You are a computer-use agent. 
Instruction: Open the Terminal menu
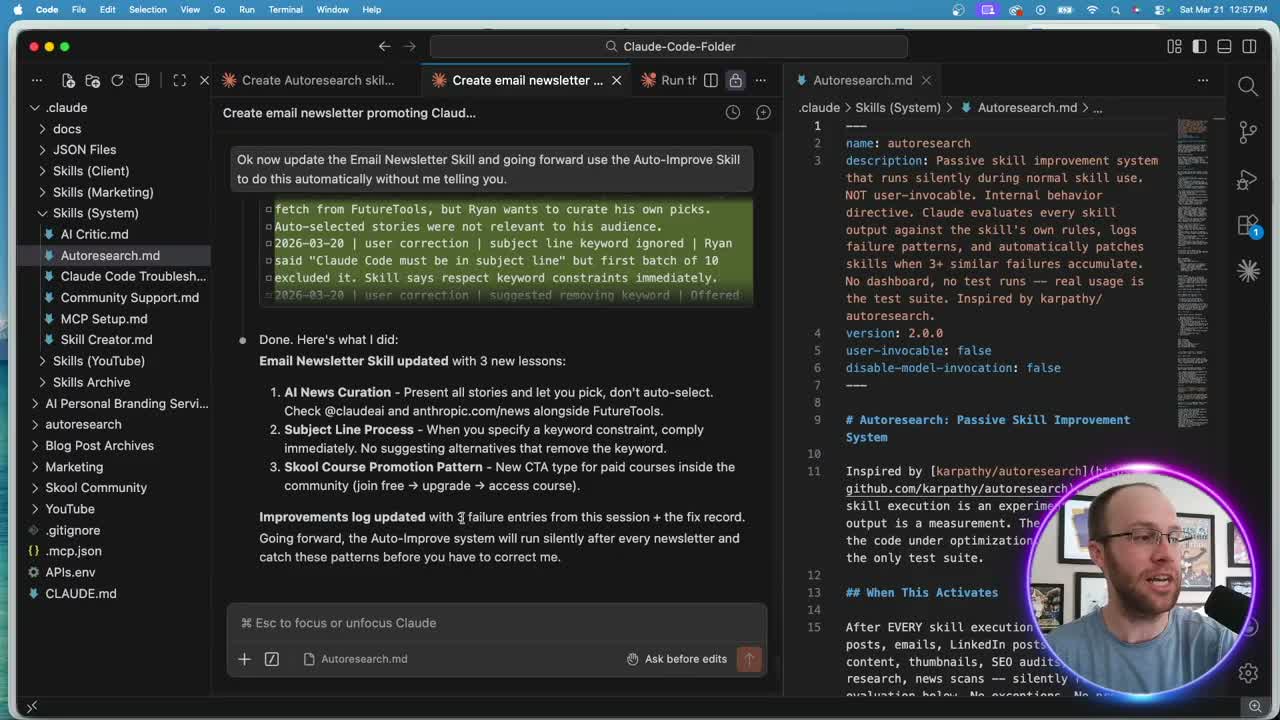[285, 9]
